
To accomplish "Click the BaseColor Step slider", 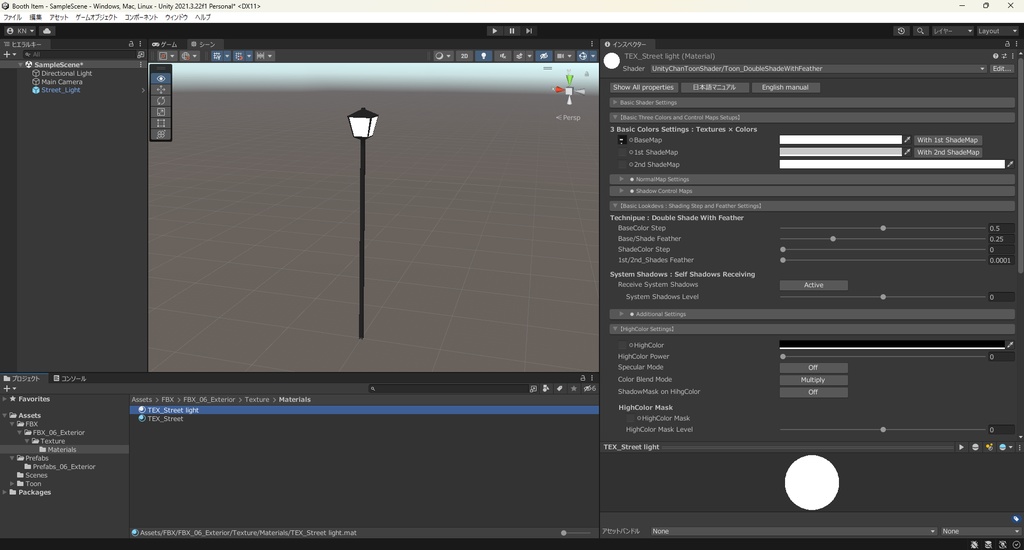I will (883, 229).
